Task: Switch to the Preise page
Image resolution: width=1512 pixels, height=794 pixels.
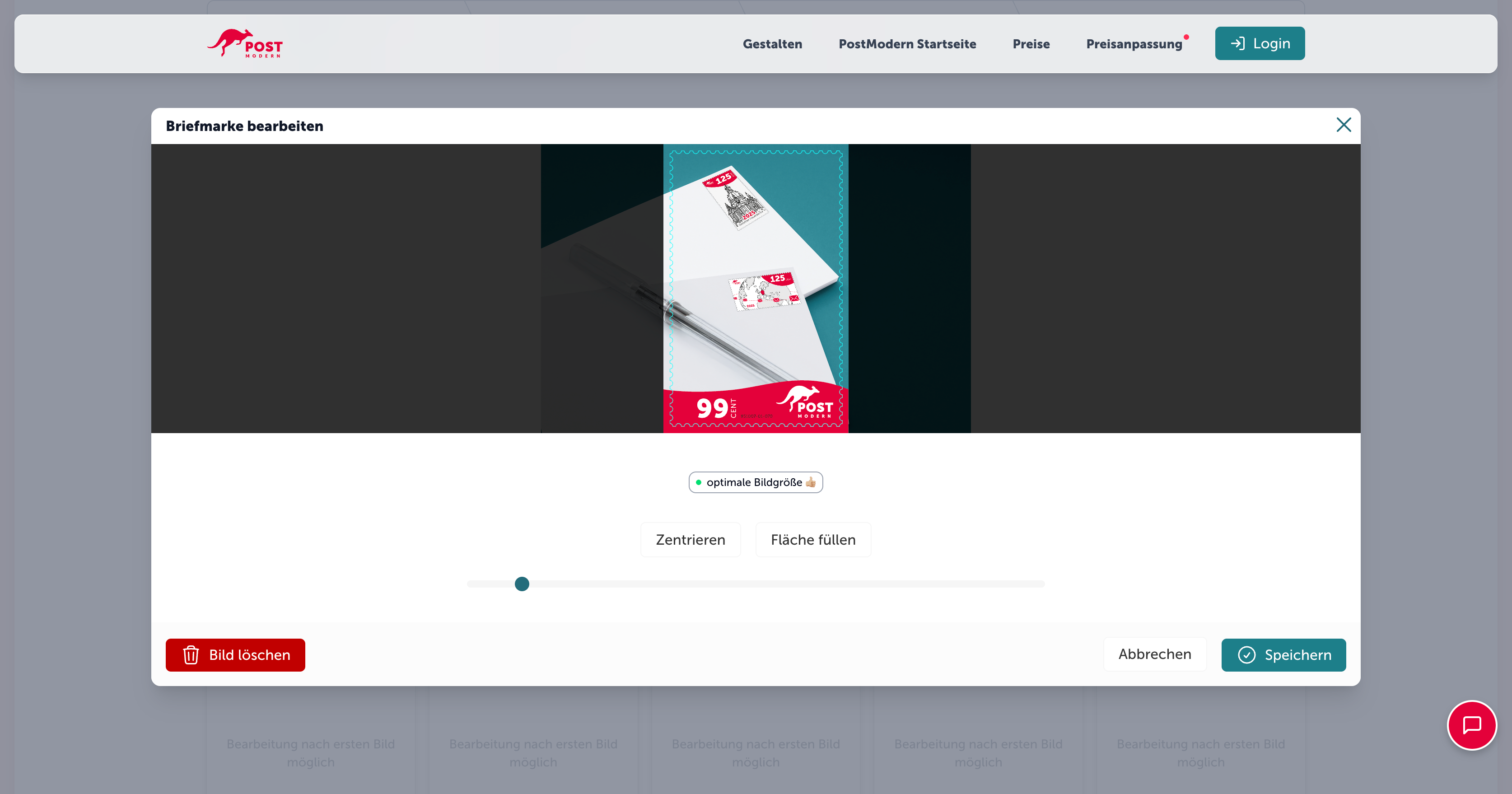Action: click(x=1031, y=44)
